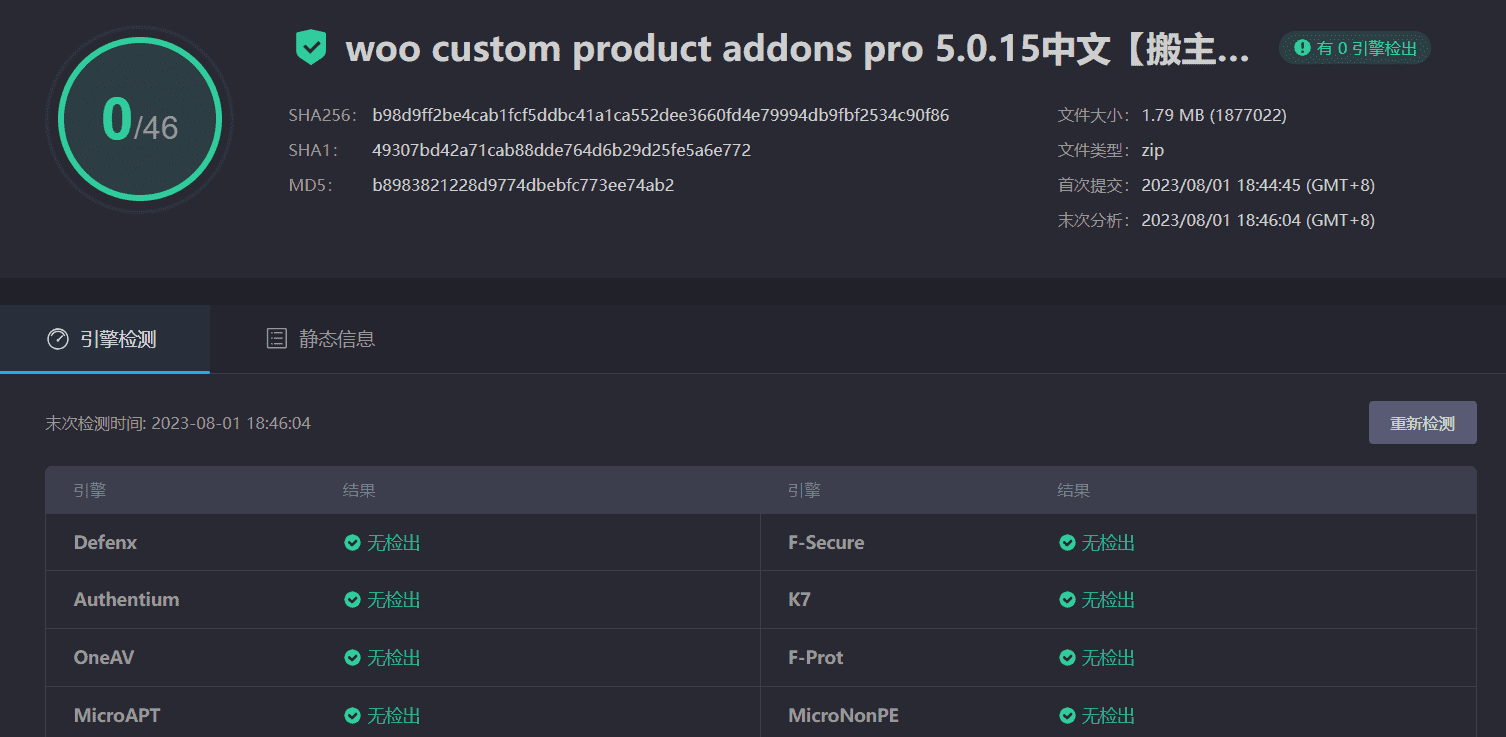
Task: Click the MicroNonPE engine name
Action: pyautogui.click(x=843, y=716)
